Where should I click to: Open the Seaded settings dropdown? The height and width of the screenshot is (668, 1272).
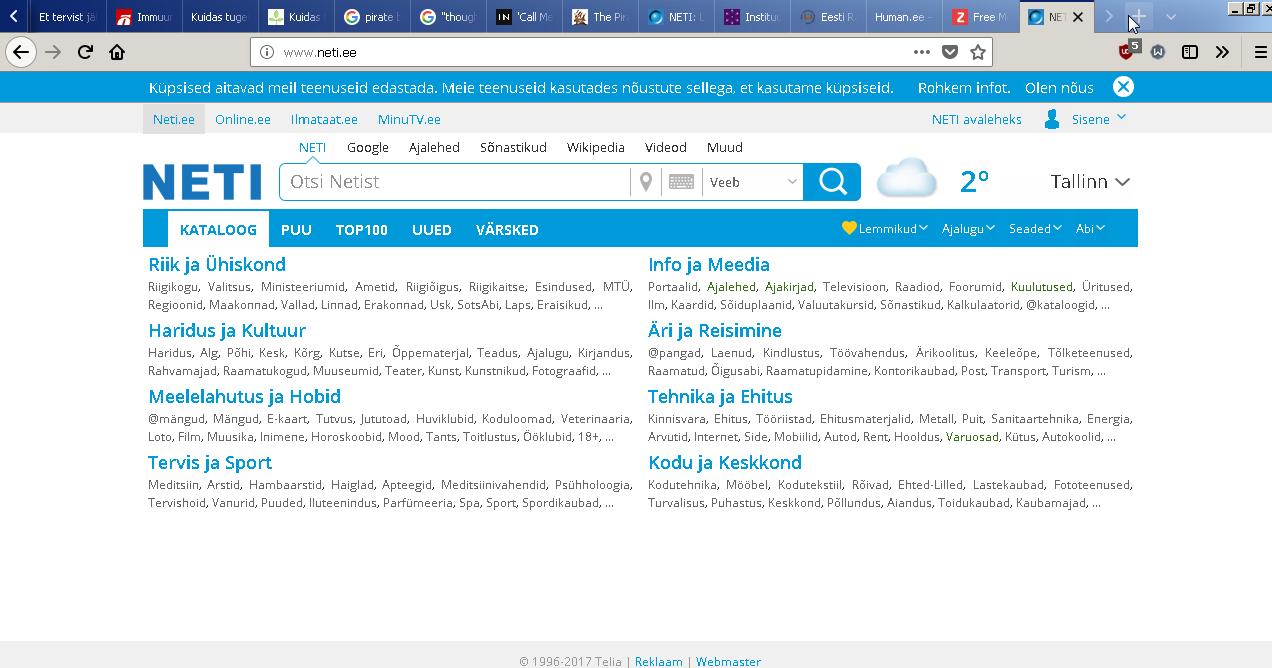click(x=1035, y=229)
